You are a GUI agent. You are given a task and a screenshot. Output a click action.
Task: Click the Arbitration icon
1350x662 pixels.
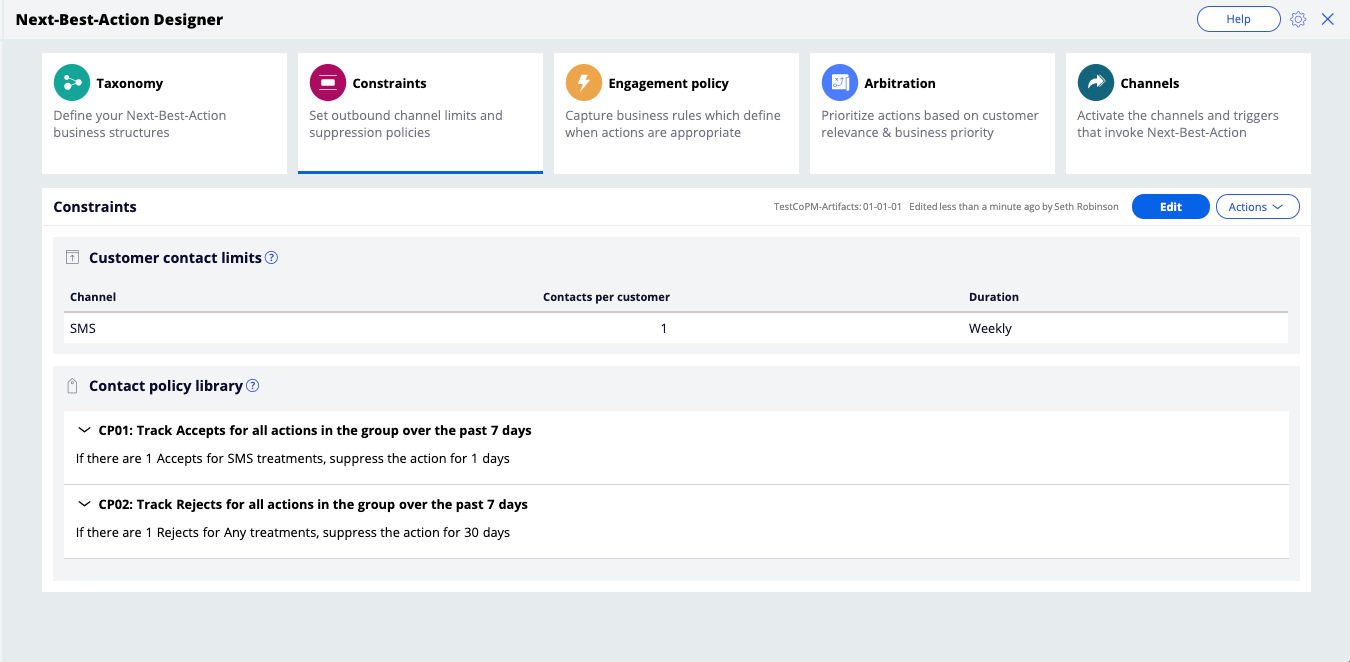(840, 84)
